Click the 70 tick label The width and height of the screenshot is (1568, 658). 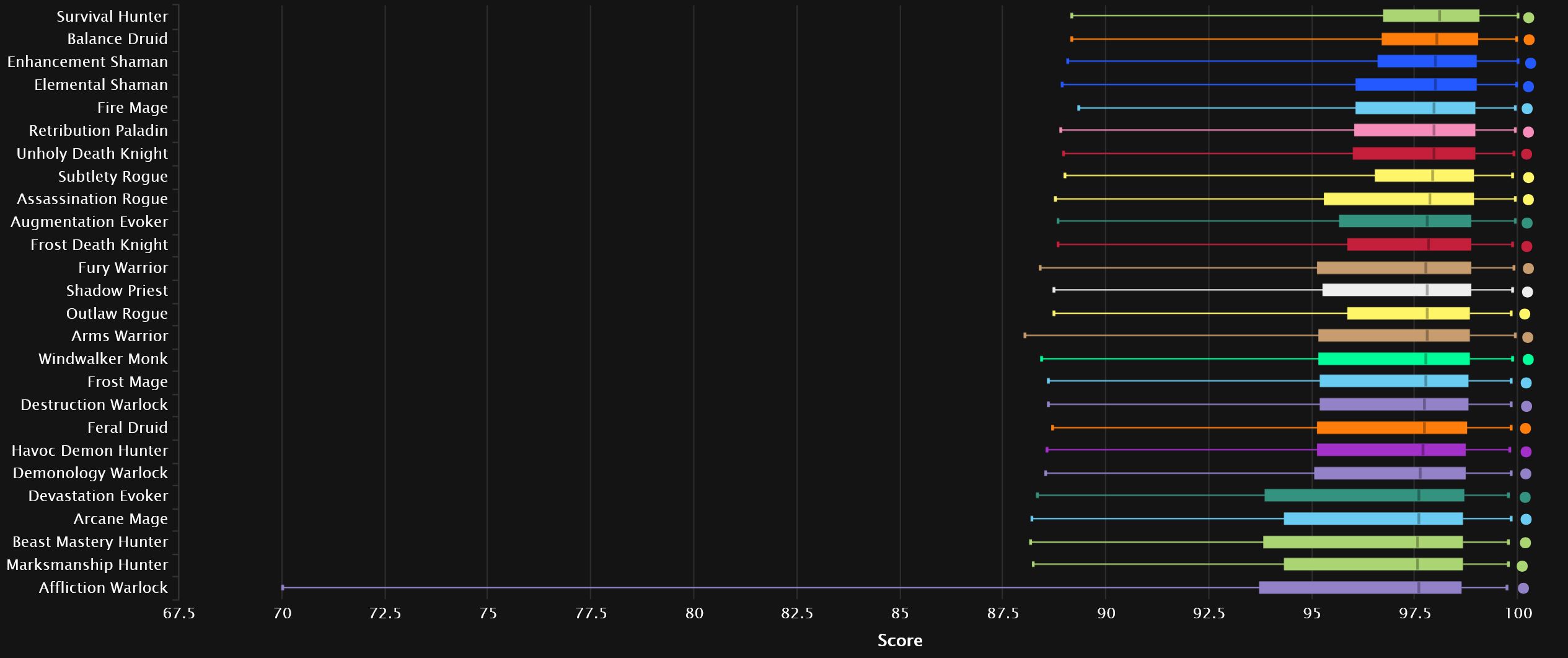coord(282,613)
